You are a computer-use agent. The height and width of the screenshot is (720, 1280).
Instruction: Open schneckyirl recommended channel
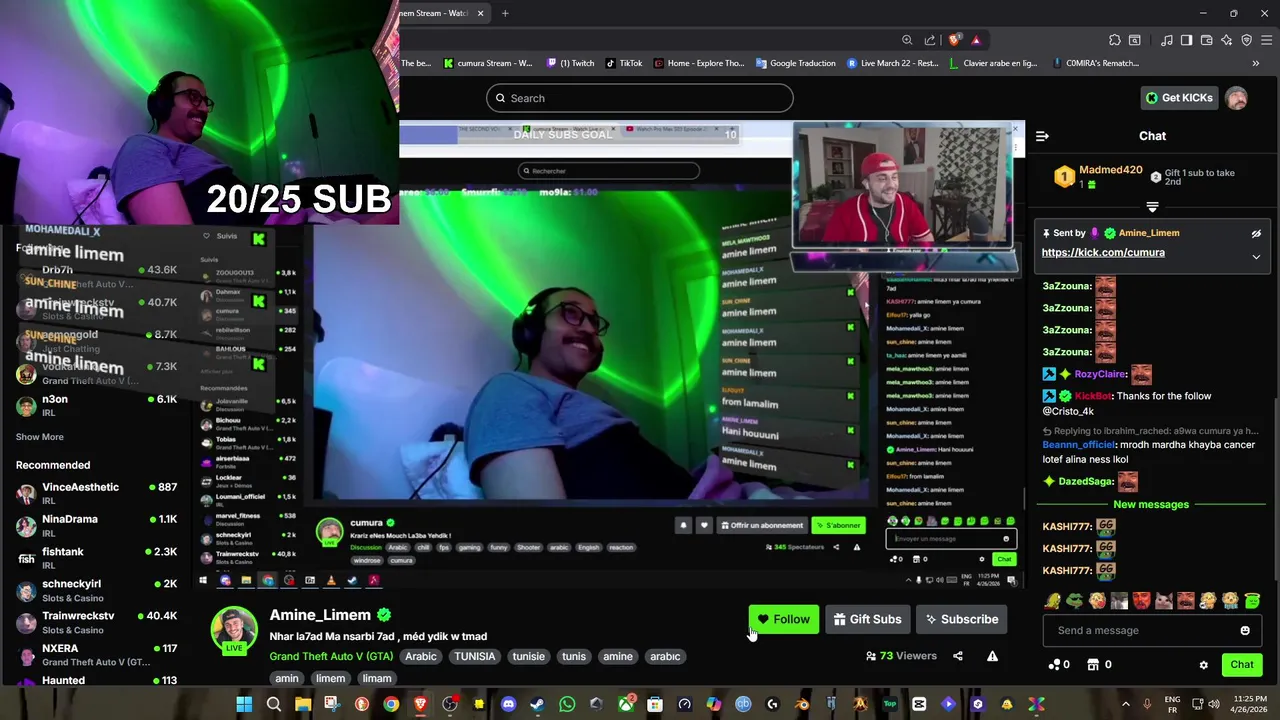(97, 590)
